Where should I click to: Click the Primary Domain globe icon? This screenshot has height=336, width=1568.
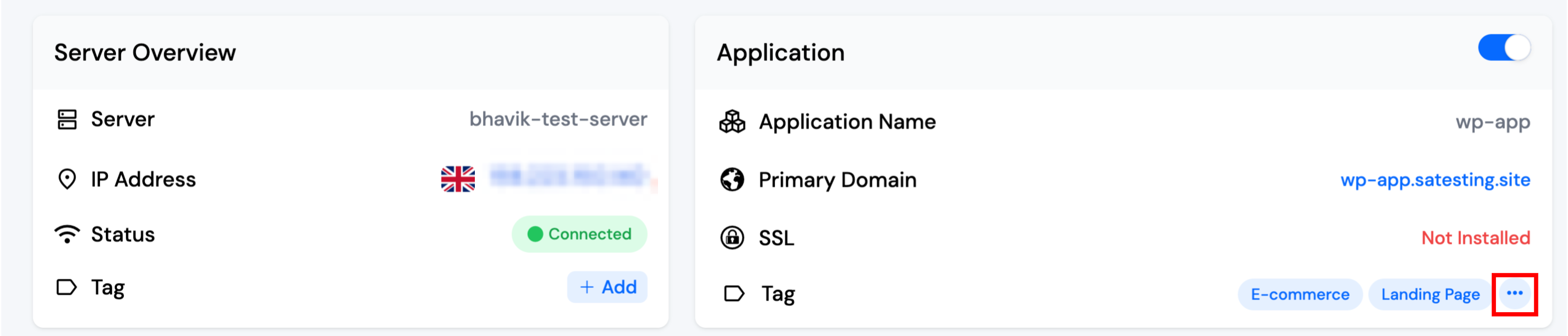(732, 180)
